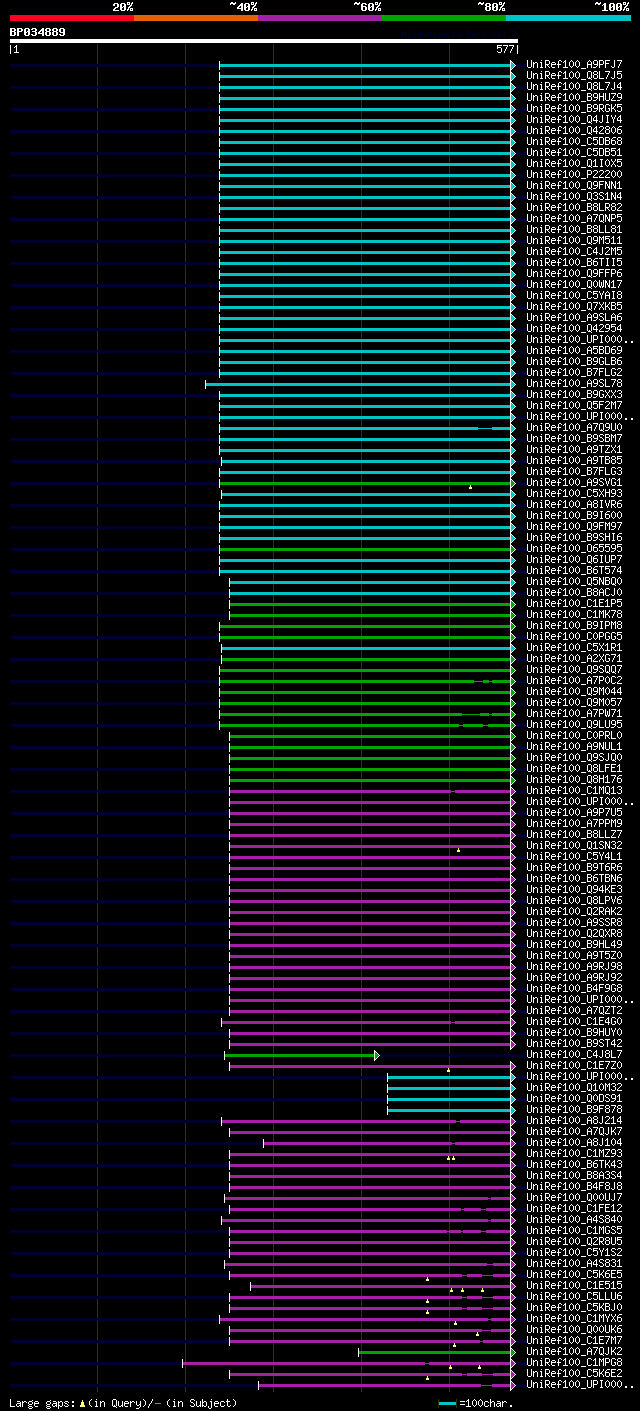Screen dimensions: 640x1411
Task: Open the UniRef100_B9T6R6 entry
Action: point(574,867)
